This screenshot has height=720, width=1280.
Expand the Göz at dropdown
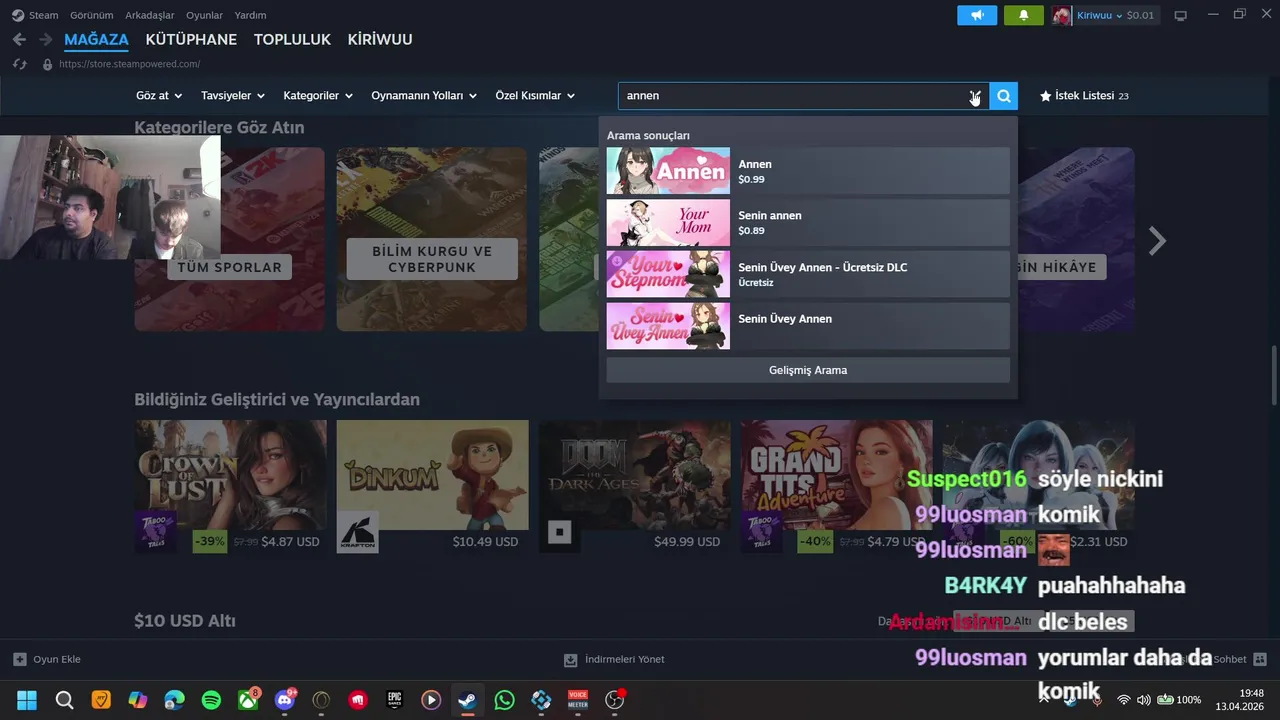[159, 96]
